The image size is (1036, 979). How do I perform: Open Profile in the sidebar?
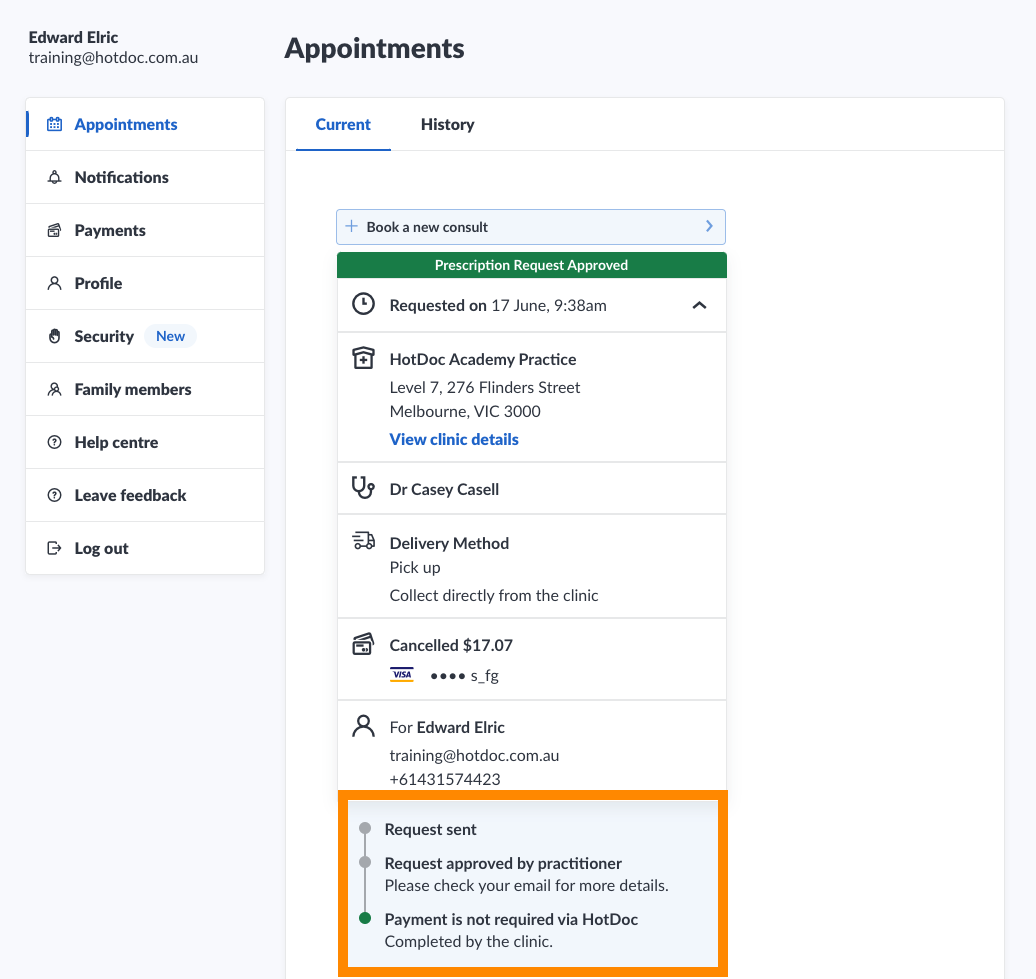coord(145,283)
